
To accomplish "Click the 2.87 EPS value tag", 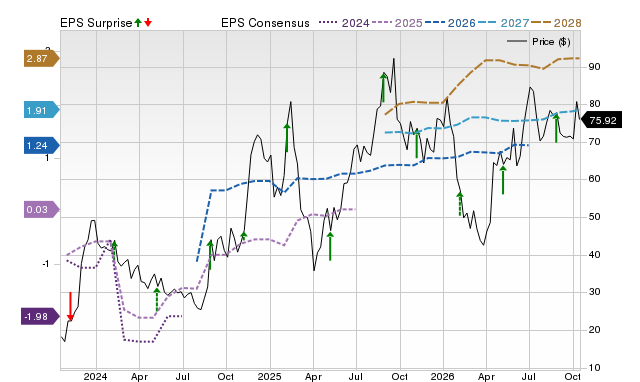I will pos(42,59).
